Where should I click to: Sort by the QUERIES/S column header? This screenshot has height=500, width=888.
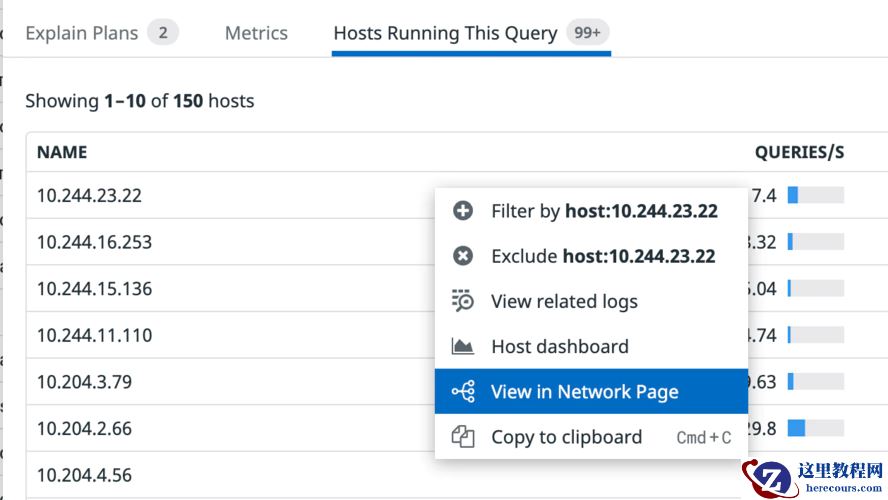[x=799, y=152]
